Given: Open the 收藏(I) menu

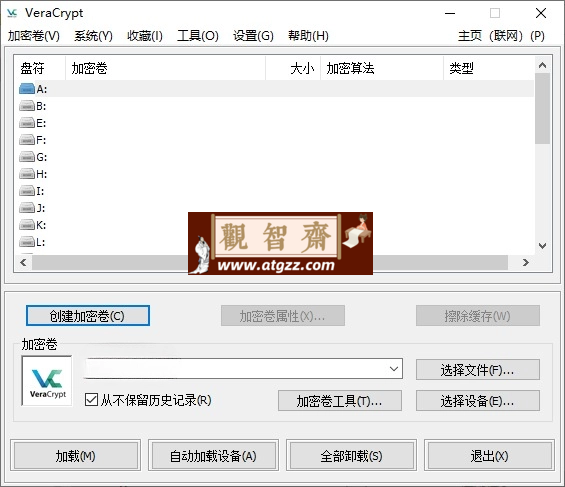Looking at the screenshot, I should point(145,36).
